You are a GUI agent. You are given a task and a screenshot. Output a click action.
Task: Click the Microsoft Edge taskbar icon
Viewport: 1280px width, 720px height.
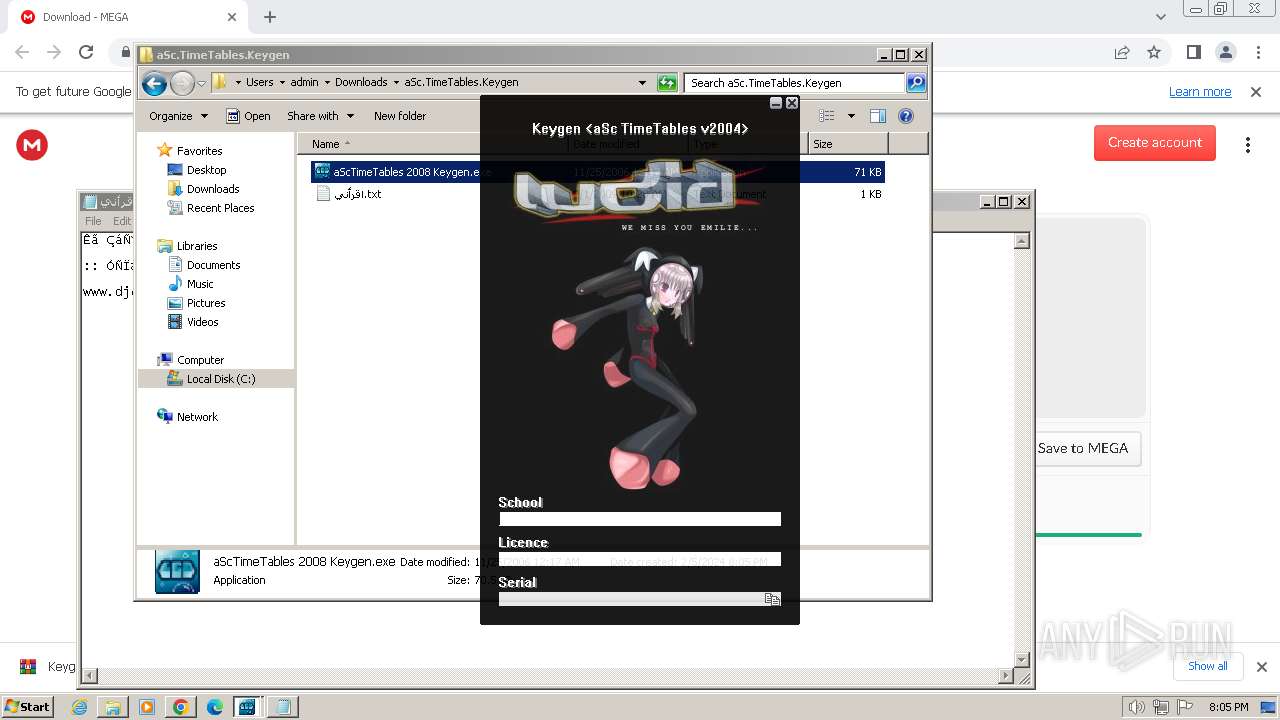(214, 707)
